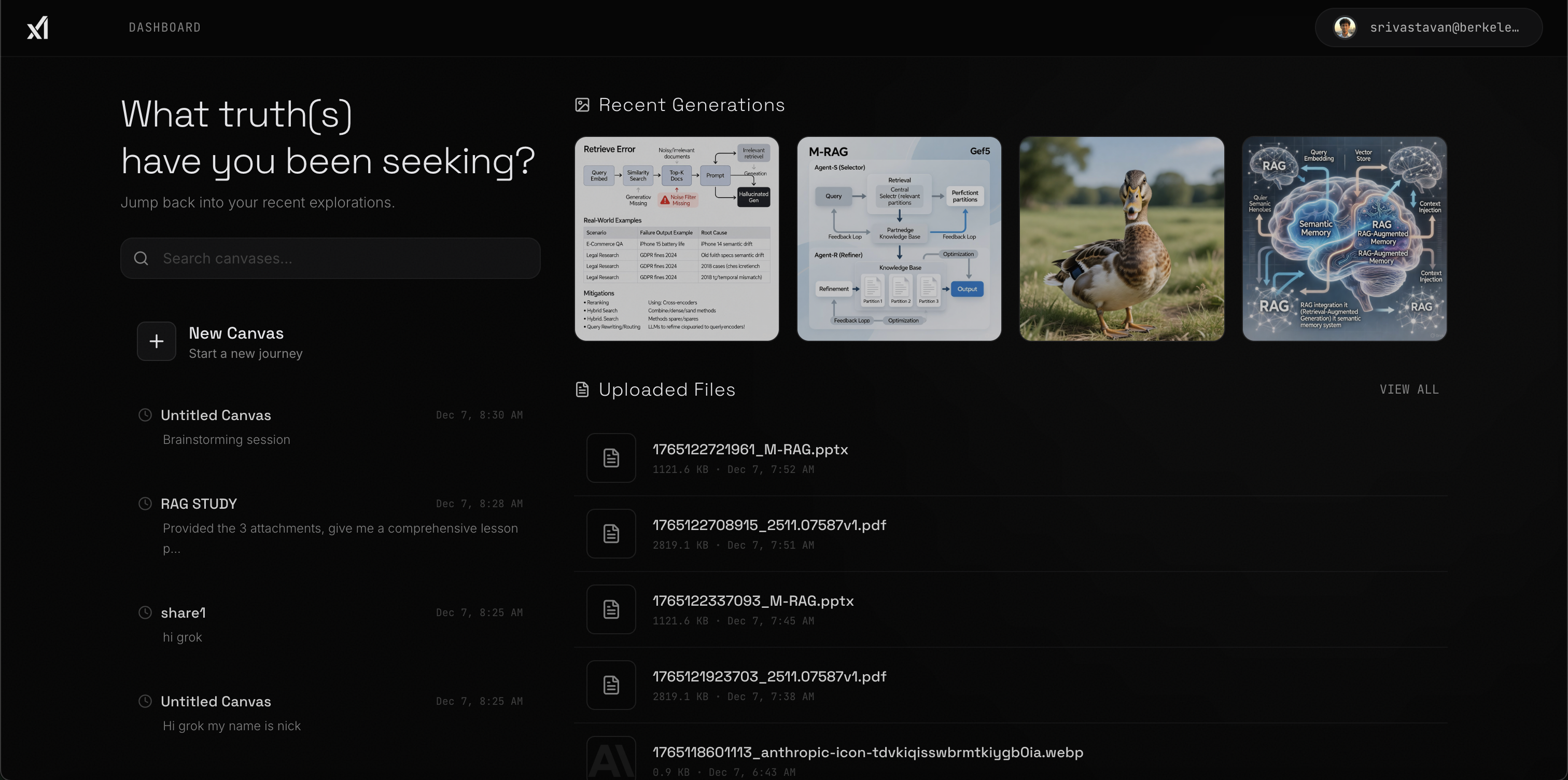Screen dimensions: 1568x780
Task: Open the M-RAG diagram thumbnail
Action: [899, 239]
